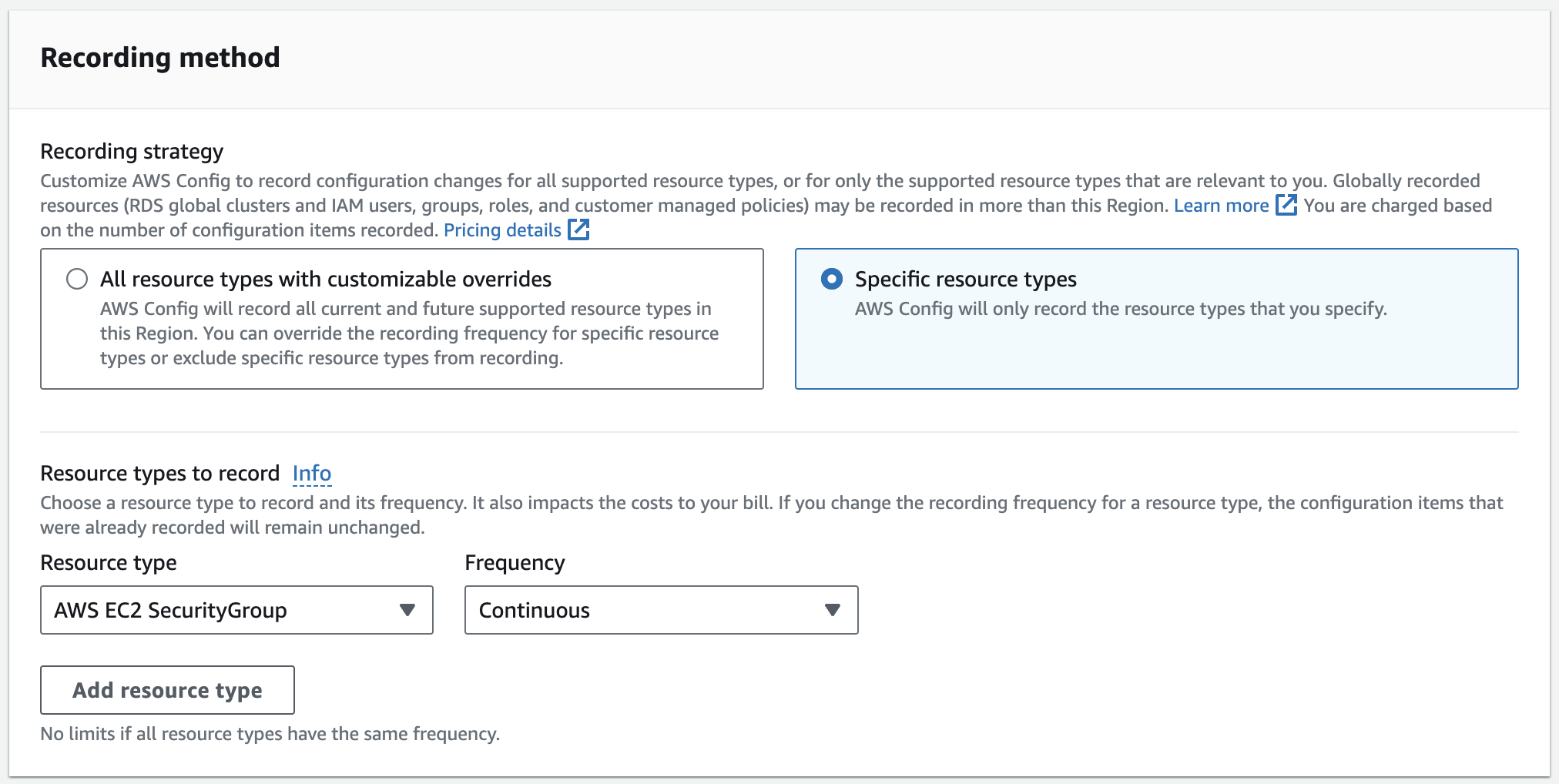This screenshot has width=1559, height=784.
Task: Click the Resource type dropdown arrow
Action: [x=407, y=610]
